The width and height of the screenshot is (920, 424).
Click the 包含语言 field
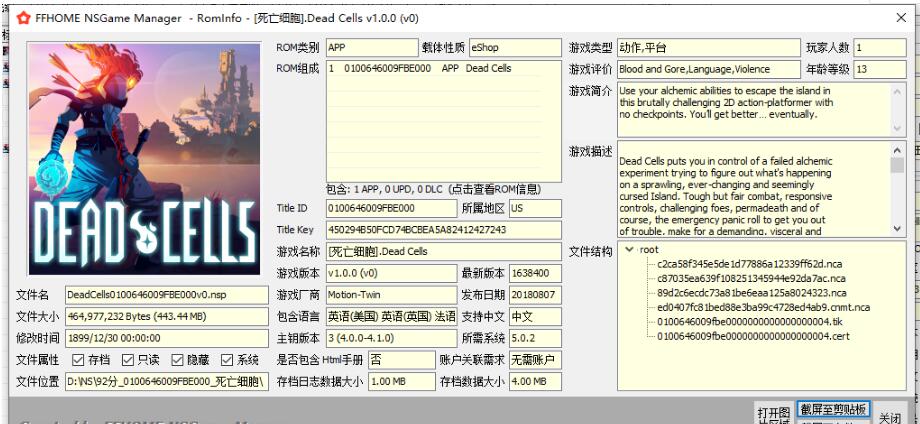391,317
